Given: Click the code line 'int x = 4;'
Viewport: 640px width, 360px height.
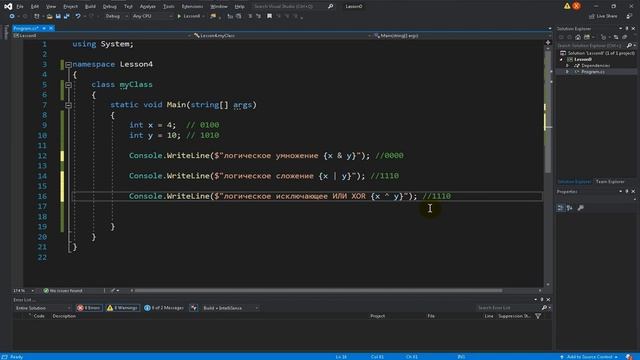Looking at the screenshot, I should click(152, 125).
